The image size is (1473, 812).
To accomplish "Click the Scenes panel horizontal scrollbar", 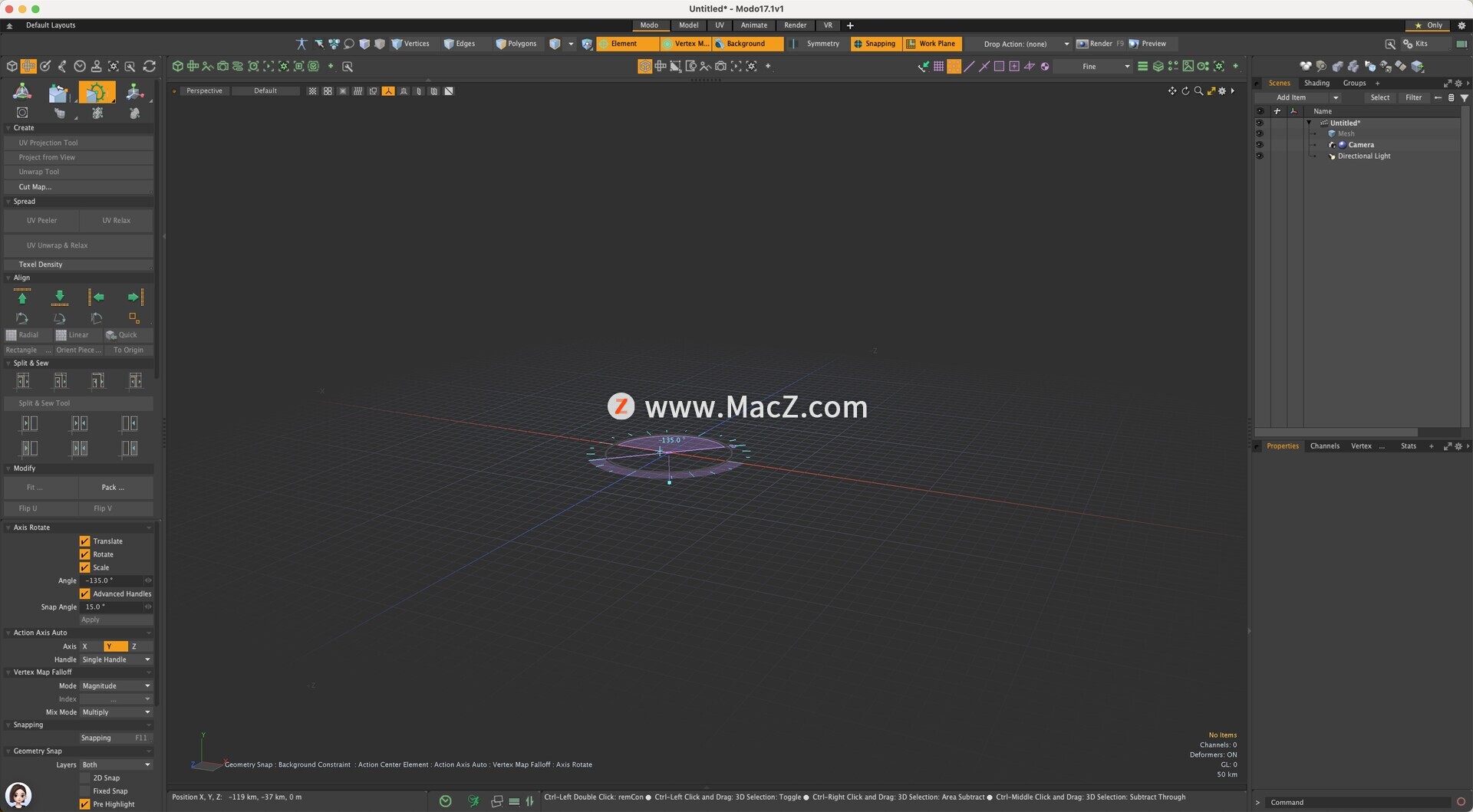I will pyautogui.click(x=1336, y=432).
